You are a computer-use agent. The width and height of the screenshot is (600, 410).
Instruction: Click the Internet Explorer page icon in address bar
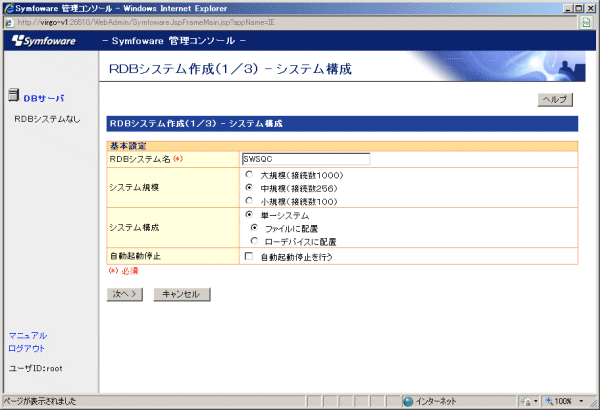[10, 23]
